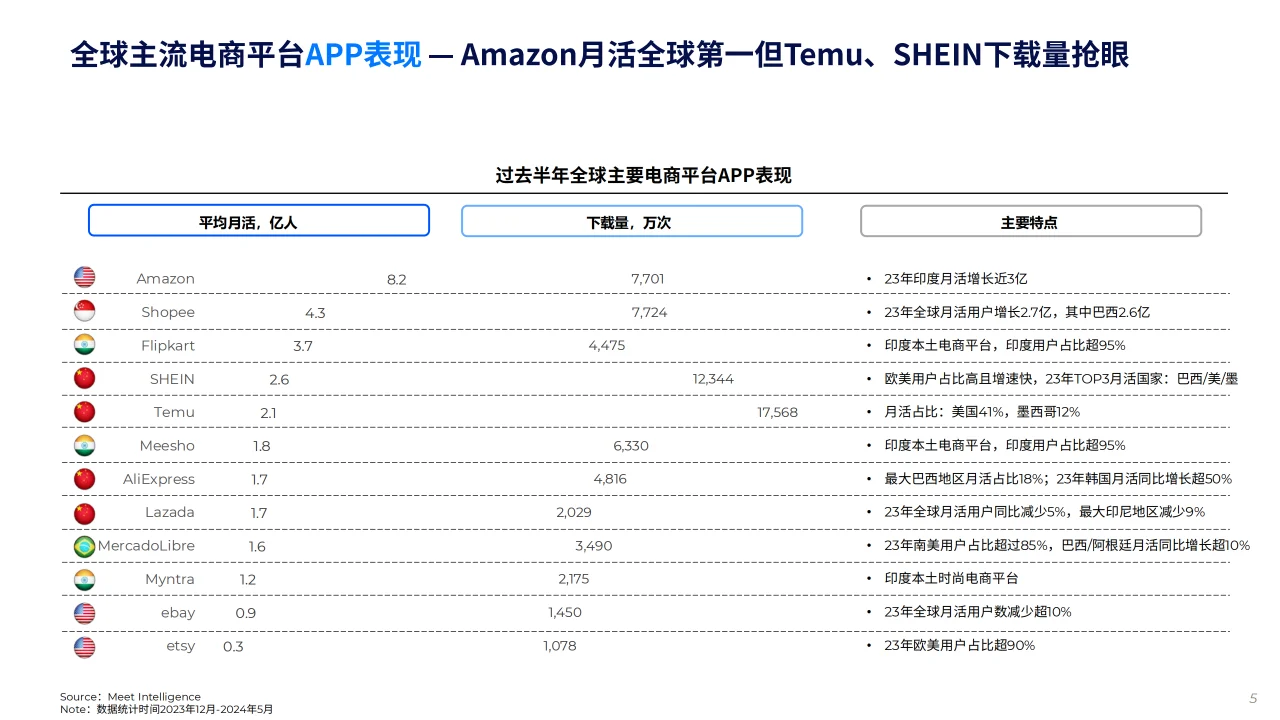Click the India flag icon beside Myntra
This screenshot has height=720, width=1280.
(85, 579)
